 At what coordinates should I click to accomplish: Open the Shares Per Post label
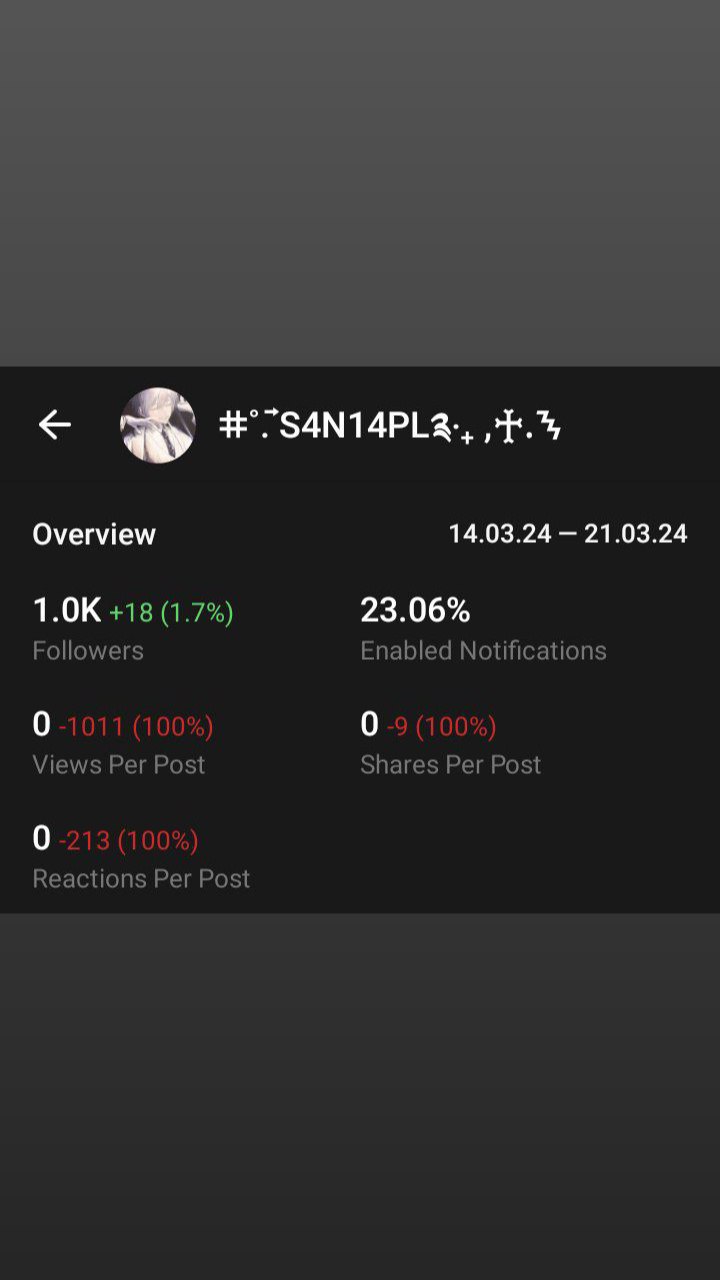450,765
